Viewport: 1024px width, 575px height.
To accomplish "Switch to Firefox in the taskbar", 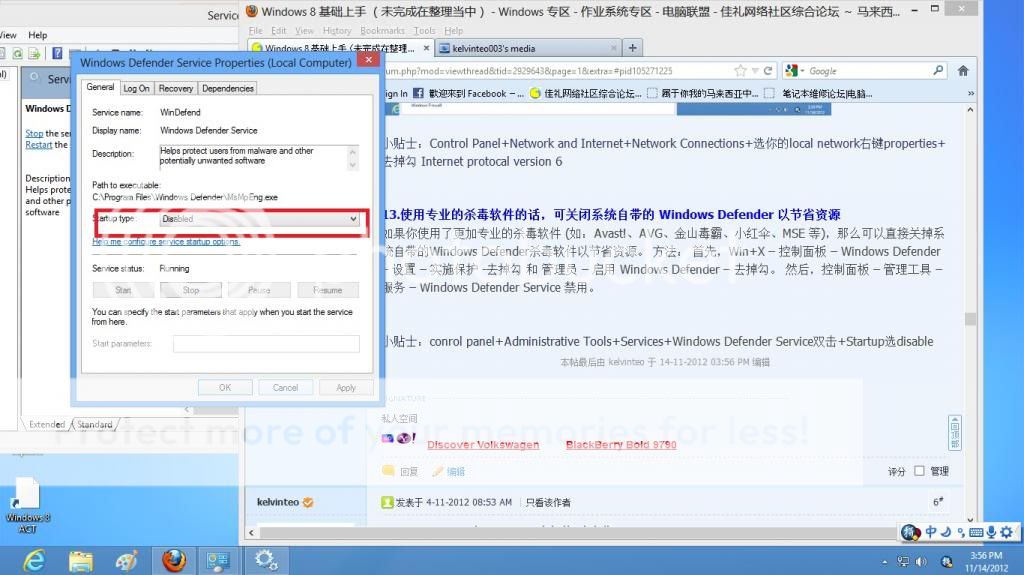I will (x=173, y=559).
